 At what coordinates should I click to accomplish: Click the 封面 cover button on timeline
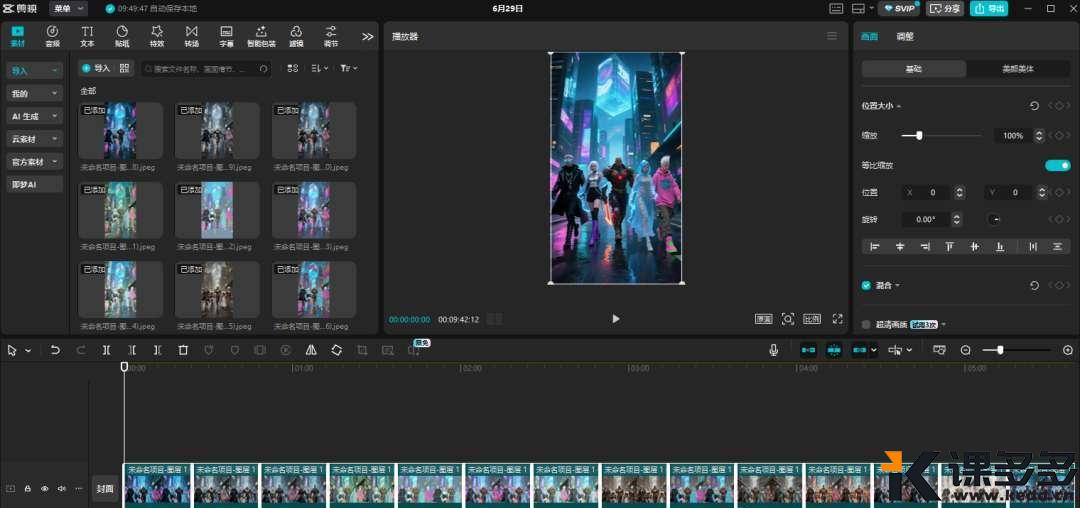(105, 489)
